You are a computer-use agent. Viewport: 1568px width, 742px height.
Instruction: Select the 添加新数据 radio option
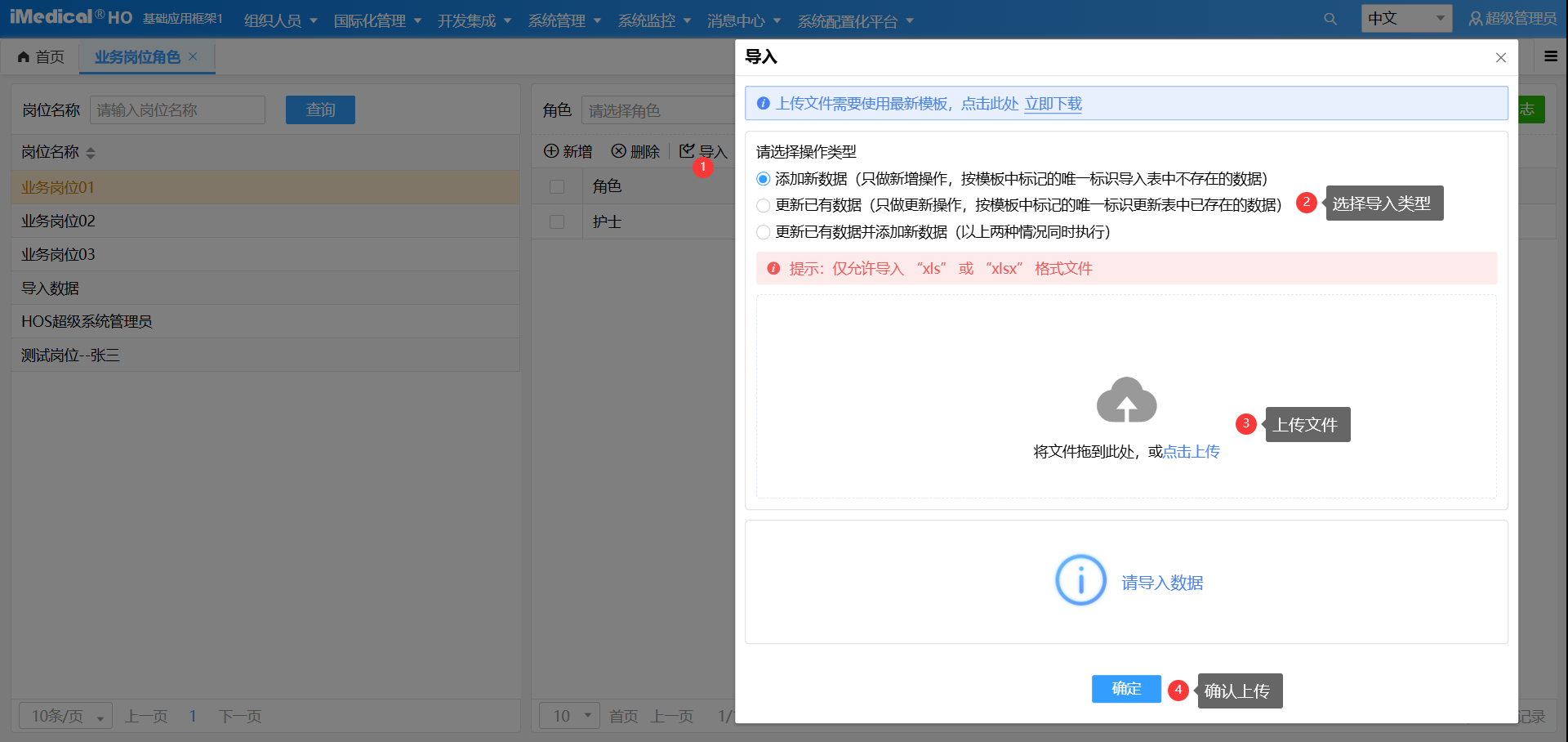tap(763, 179)
